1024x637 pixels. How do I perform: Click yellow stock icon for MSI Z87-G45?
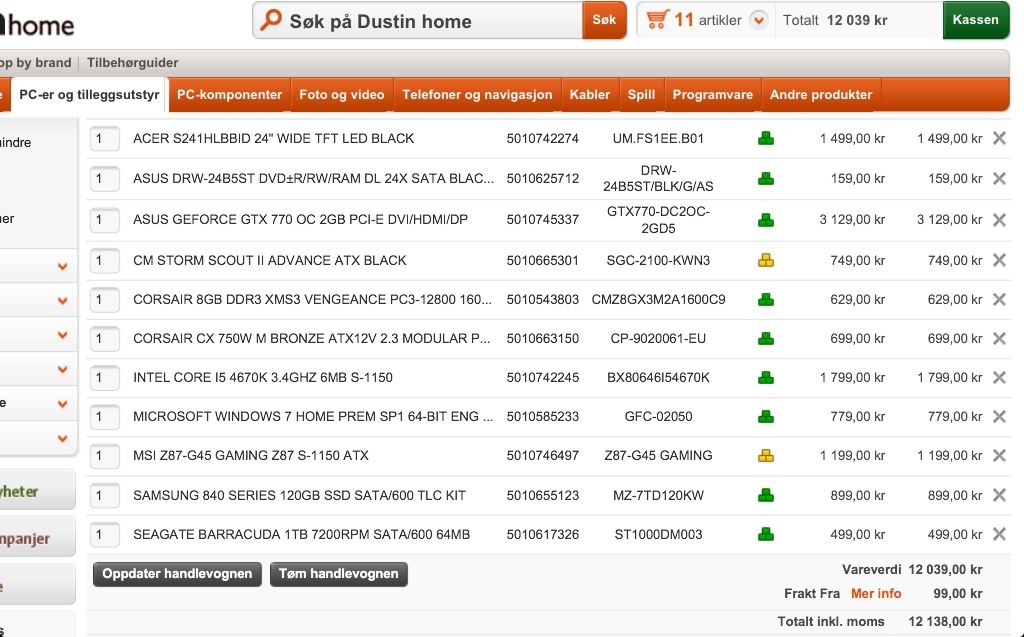point(766,456)
